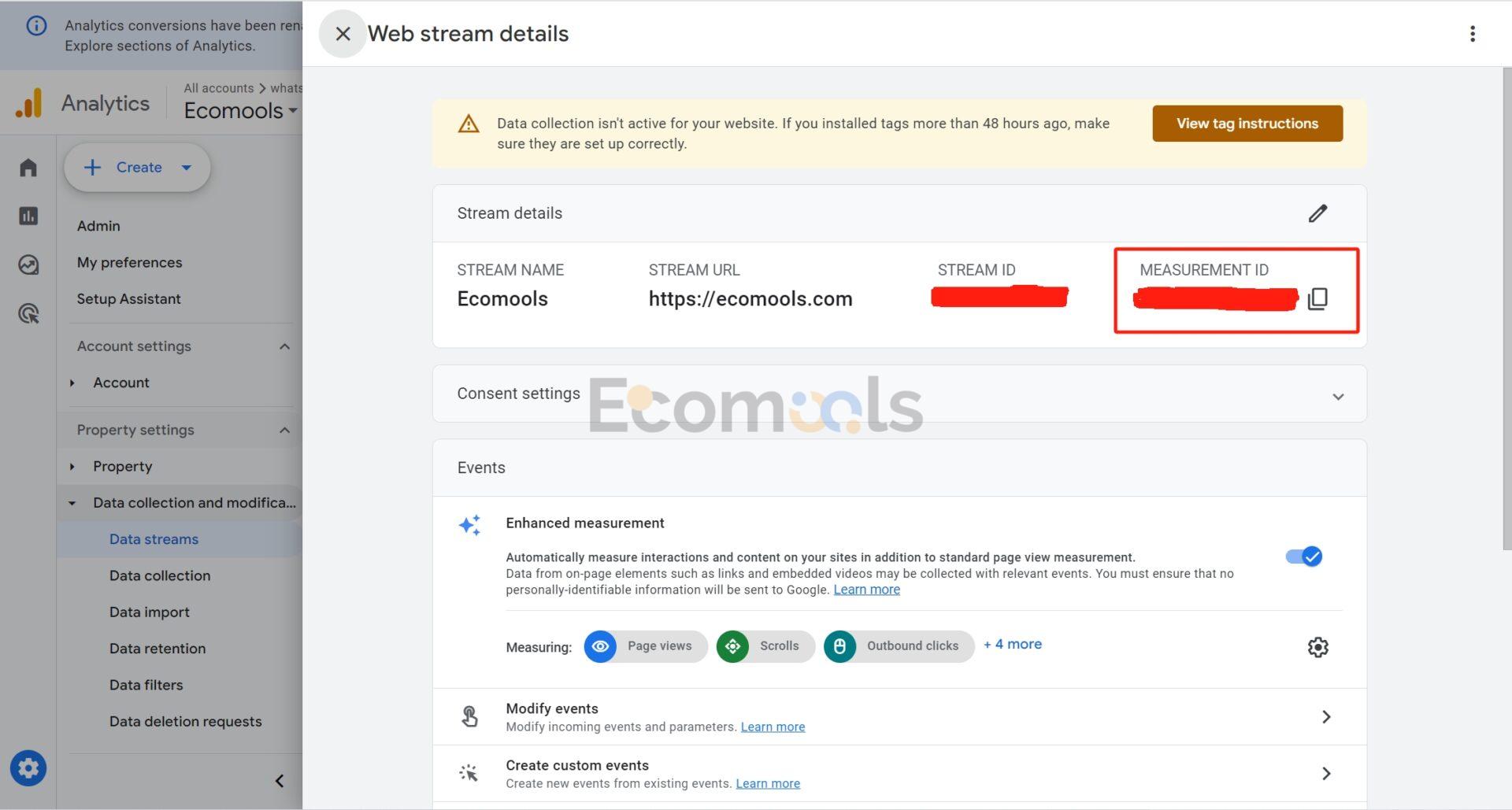Open Admin settings gear at bottom left
The width and height of the screenshot is (1512, 810).
click(x=28, y=768)
